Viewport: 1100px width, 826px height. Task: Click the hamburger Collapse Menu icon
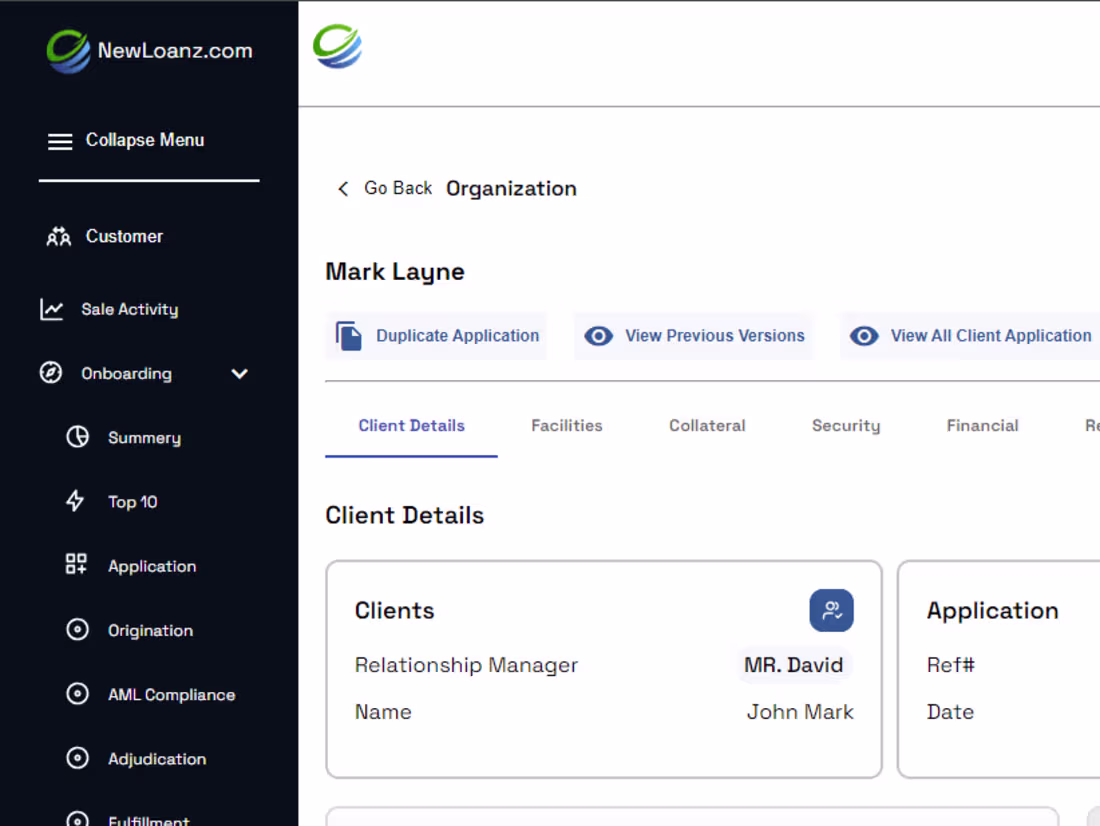point(60,142)
